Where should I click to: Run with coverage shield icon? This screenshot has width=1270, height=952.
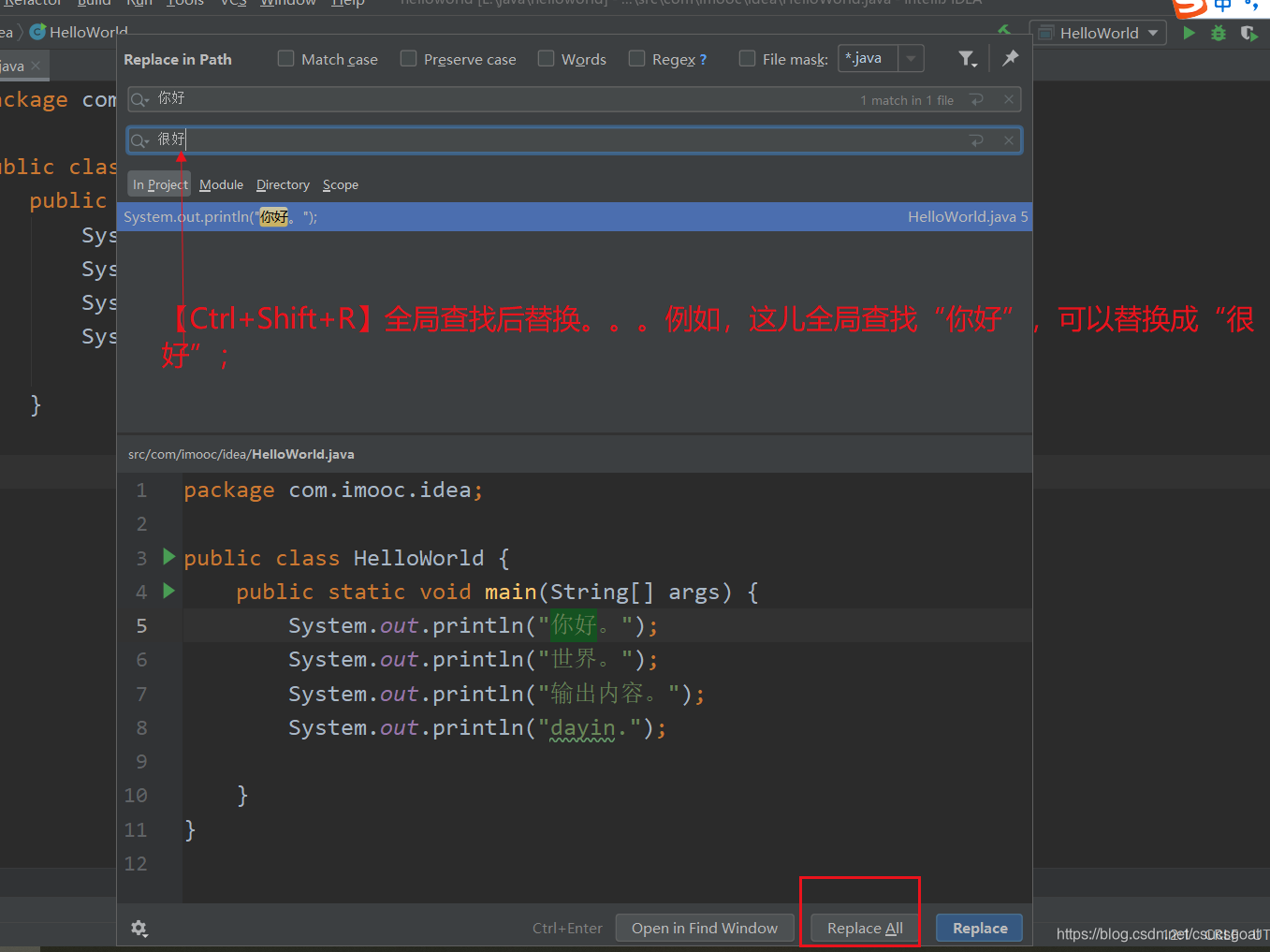click(x=1248, y=33)
